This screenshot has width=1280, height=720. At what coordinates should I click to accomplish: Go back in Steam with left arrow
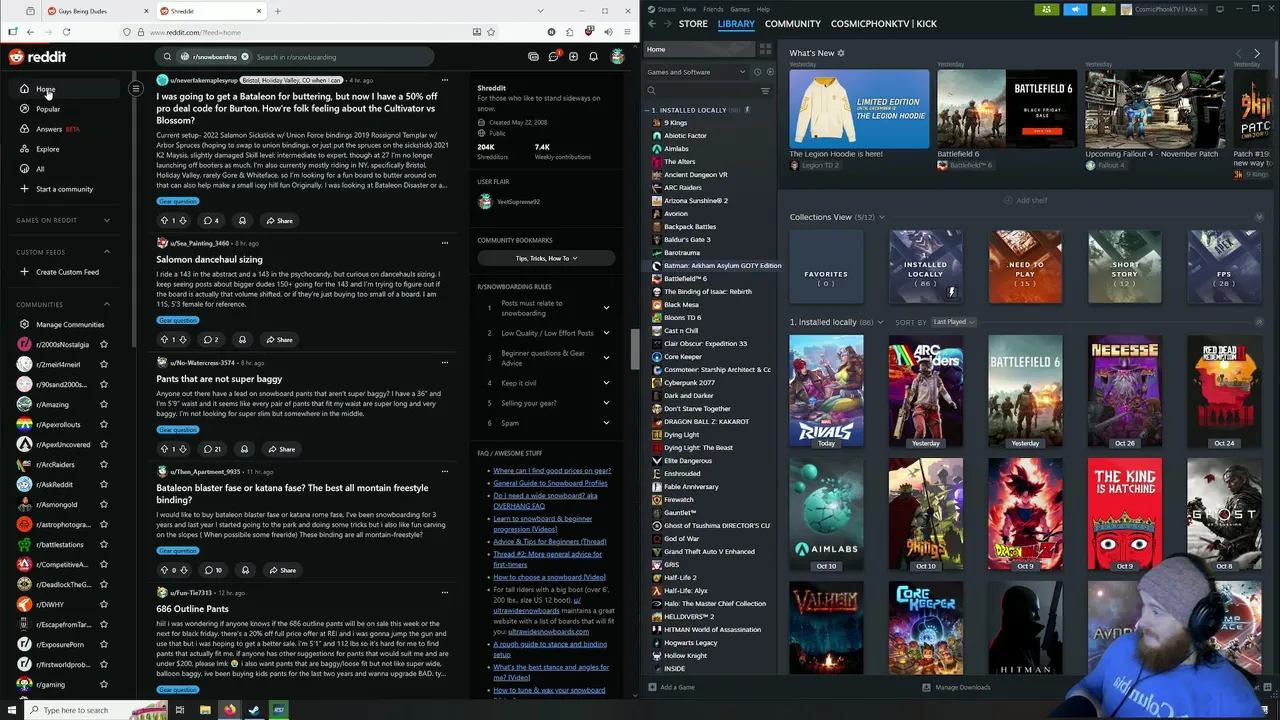pyautogui.click(x=652, y=24)
